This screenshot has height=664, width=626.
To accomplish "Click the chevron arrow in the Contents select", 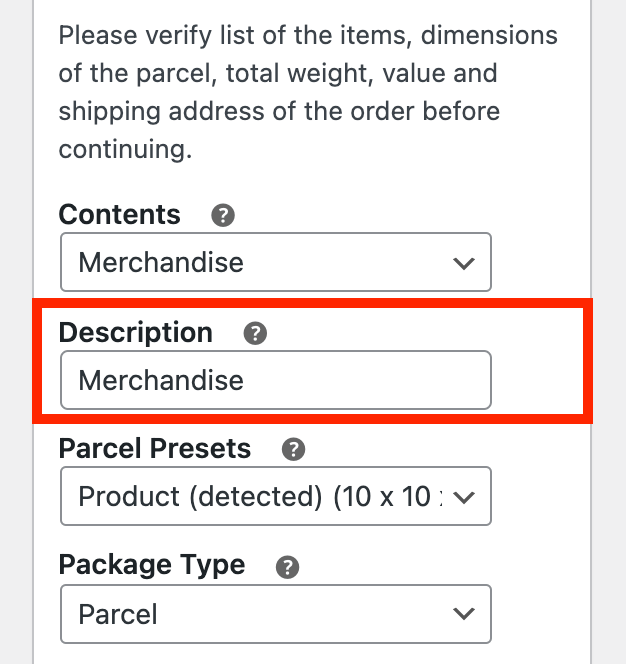I will tap(463, 264).
